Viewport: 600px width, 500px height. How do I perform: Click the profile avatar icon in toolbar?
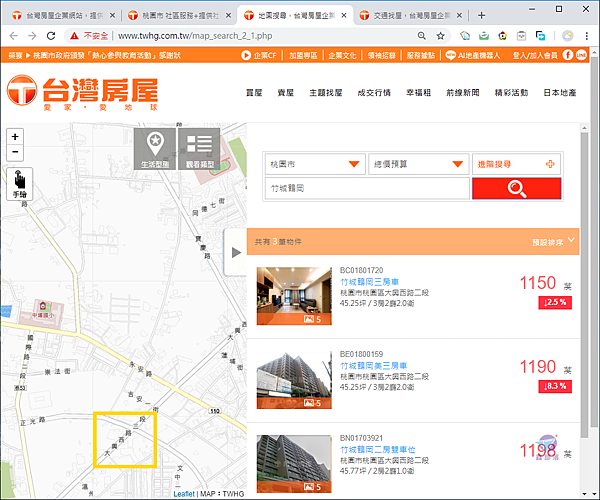click(x=568, y=36)
